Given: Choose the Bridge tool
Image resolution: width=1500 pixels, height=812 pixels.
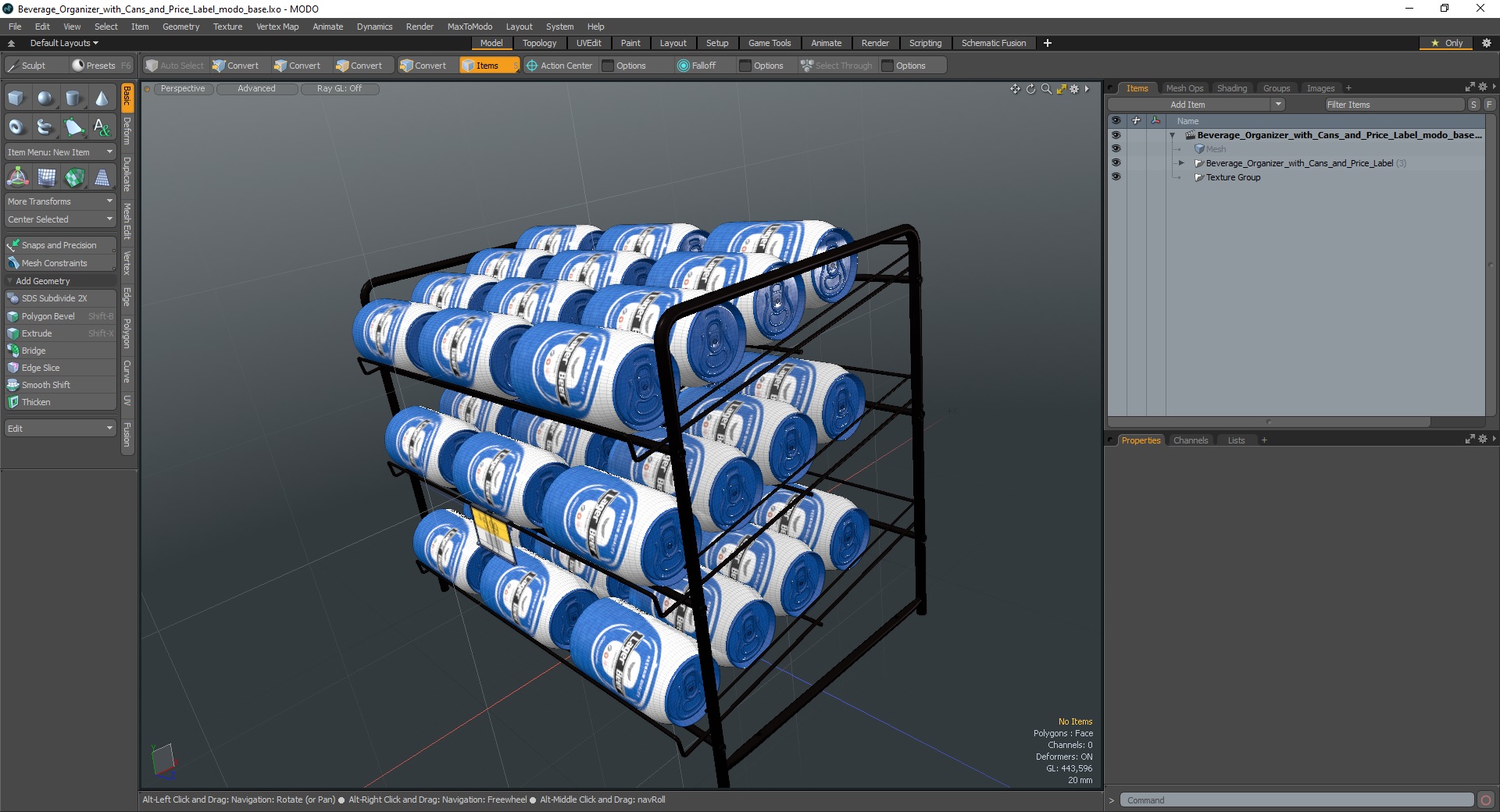Looking at the screenshot, I should [61, 351].
